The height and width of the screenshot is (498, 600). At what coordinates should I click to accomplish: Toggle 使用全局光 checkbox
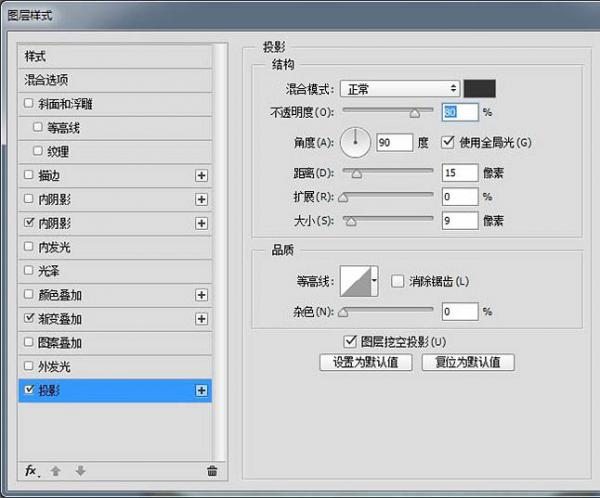[448, 142]
